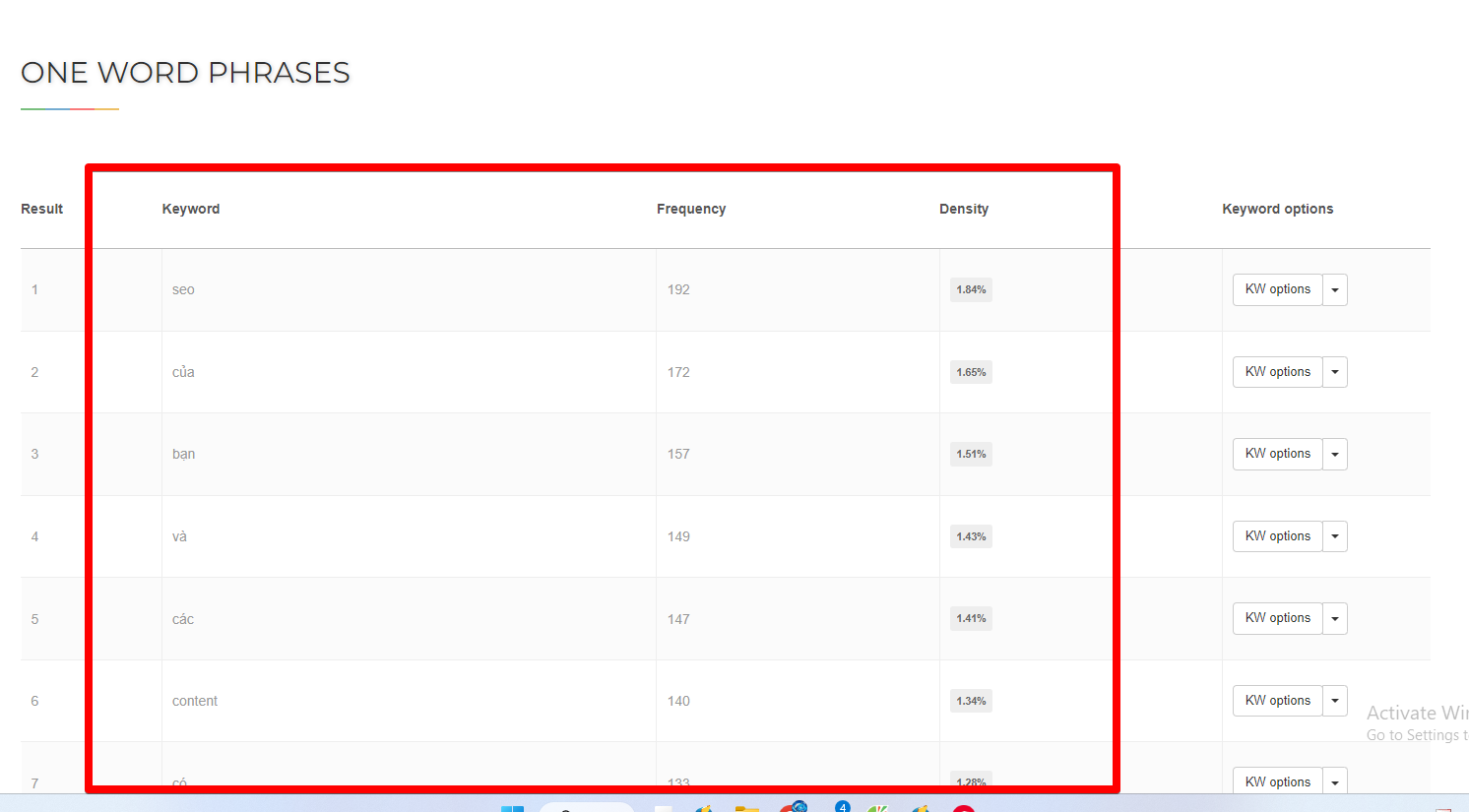
Task: Click frequency value 140
Action: pos(678,701)
